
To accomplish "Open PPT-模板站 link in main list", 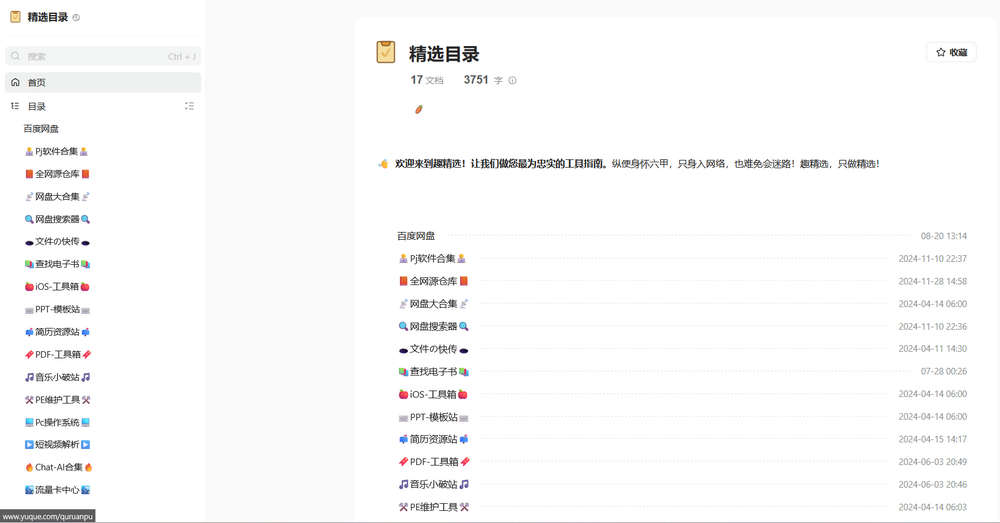I will (433, 417).
